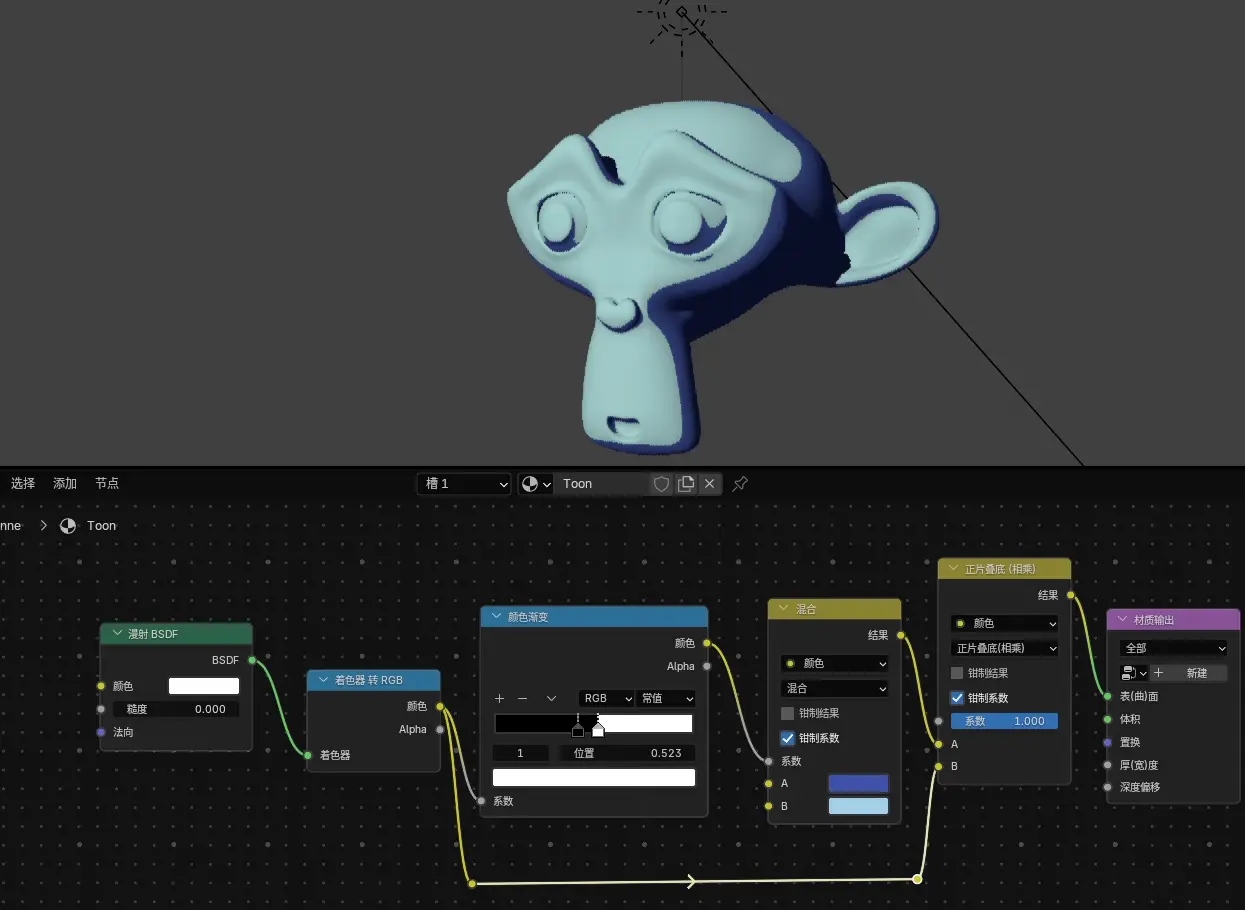Collapse the 混合 node

pos(784,609)
